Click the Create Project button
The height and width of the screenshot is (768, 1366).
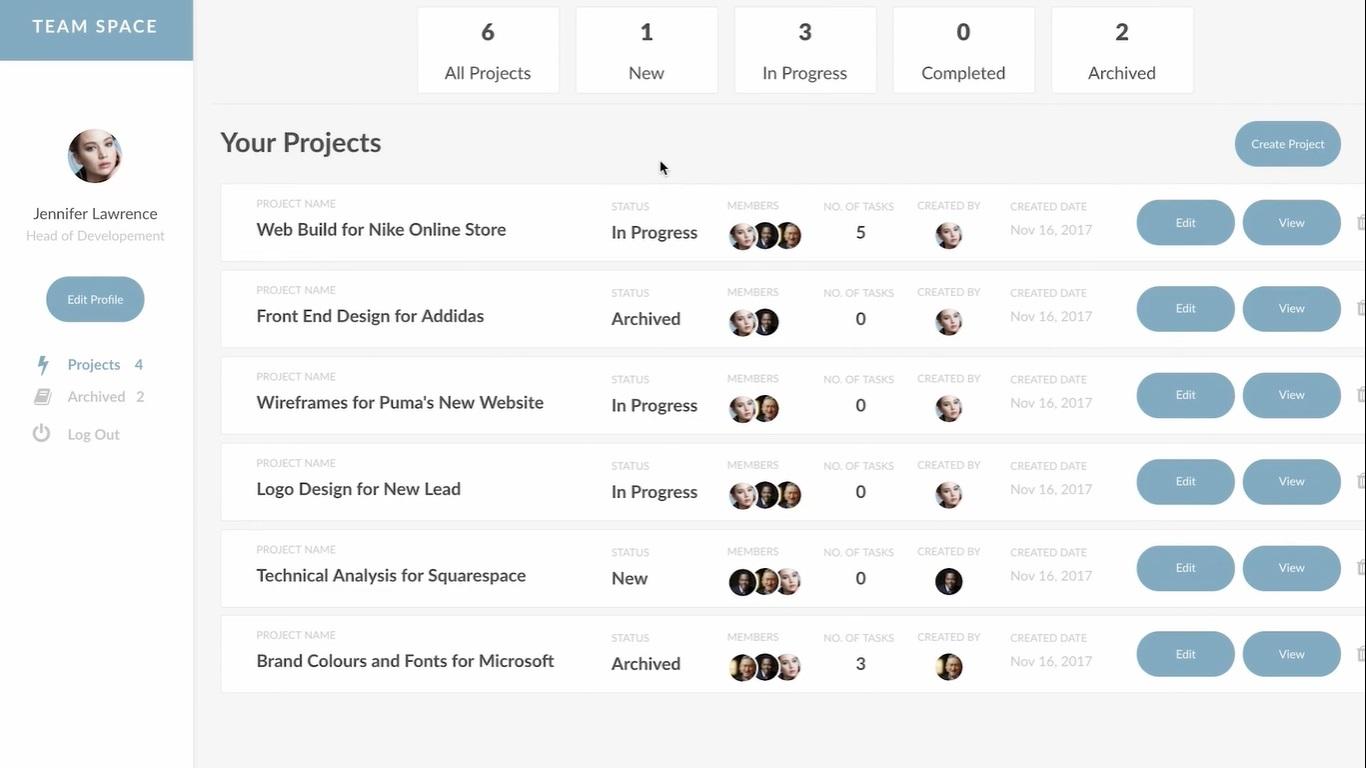coord(1287,143)
